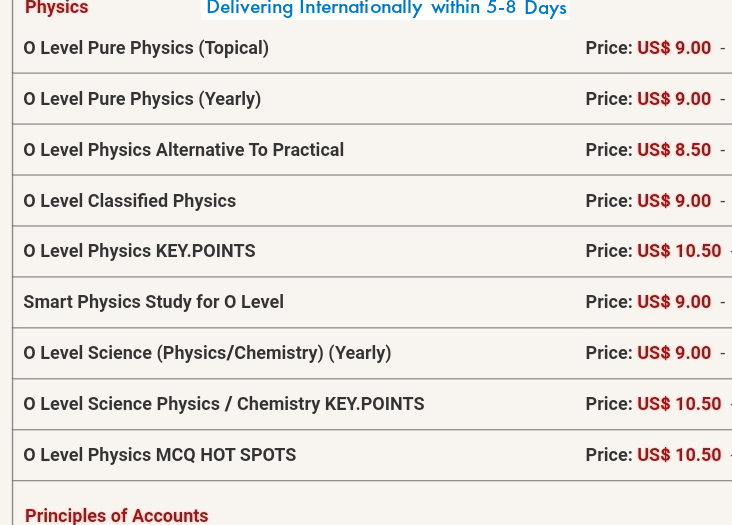Click US$ 10.50 price of MCQ HOT SPOTS
Screen dimensions: 732x525
(679, 455)
